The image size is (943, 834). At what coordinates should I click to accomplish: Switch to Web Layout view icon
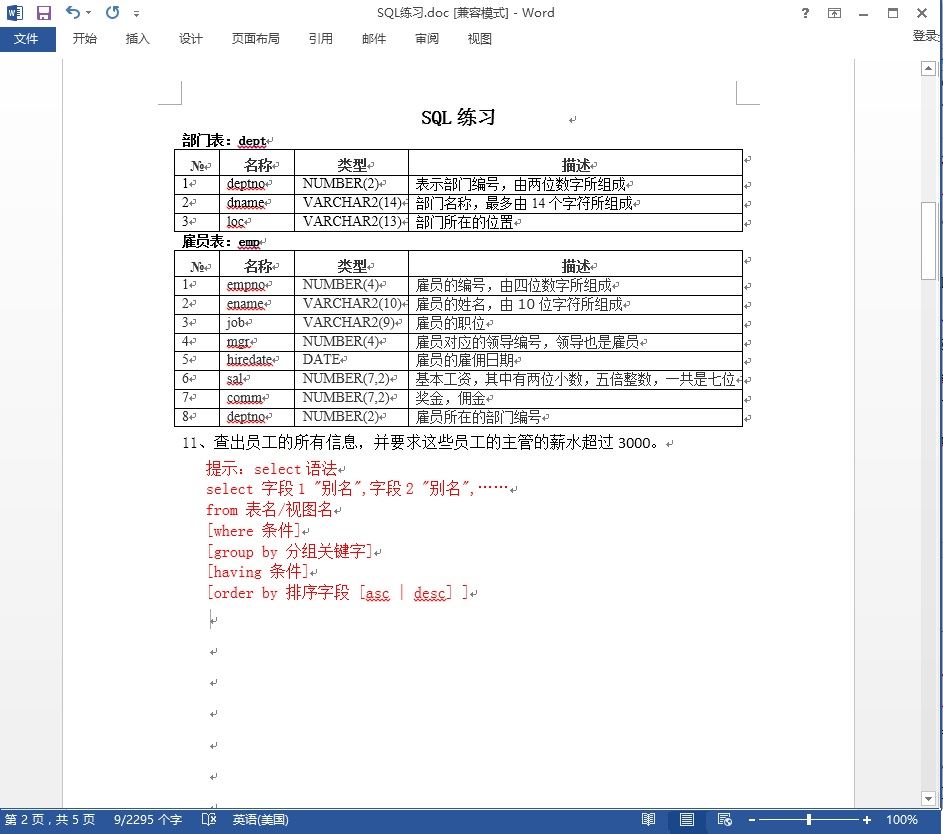click(725, 820)
